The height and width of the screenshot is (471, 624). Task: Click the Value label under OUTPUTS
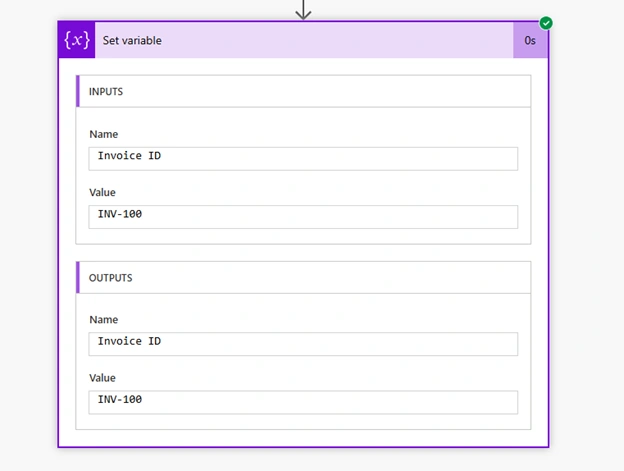(x=102, y=378)
